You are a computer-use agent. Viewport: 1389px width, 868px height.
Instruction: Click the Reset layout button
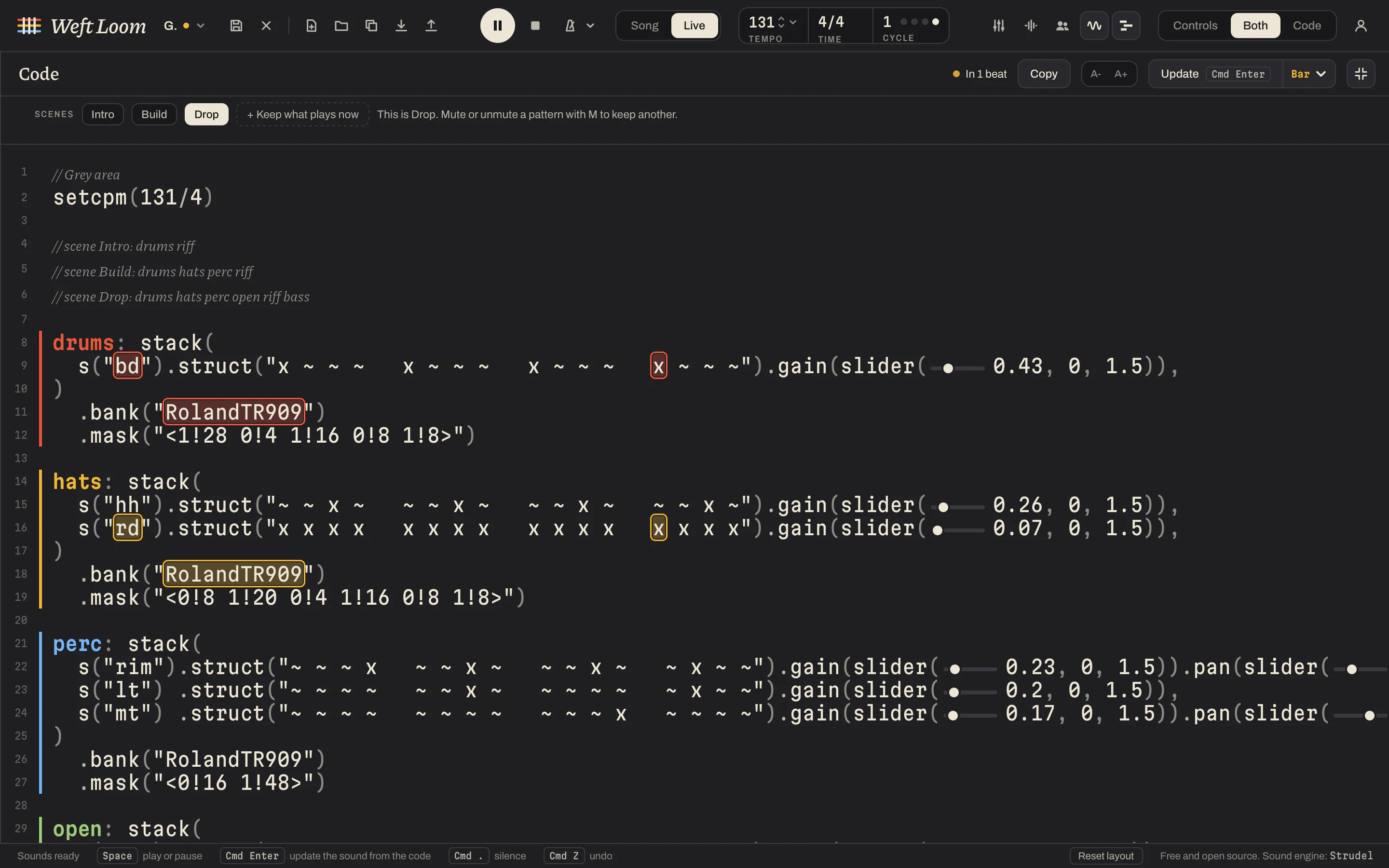[1105, 855]
